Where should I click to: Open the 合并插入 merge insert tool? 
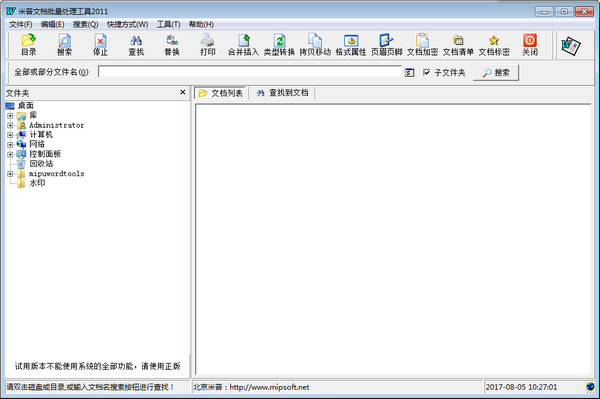(243, 45)
